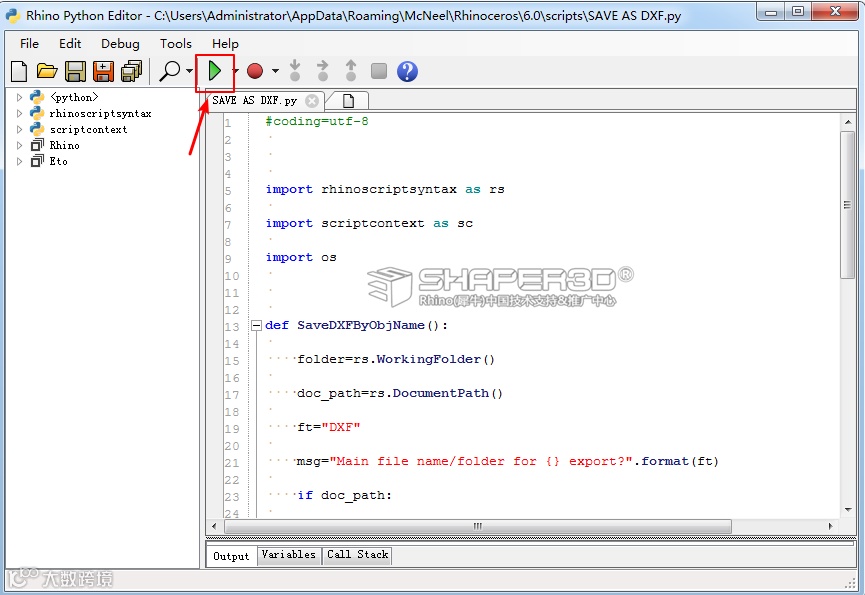Select the <python> tree item

[x=74, y=98]
